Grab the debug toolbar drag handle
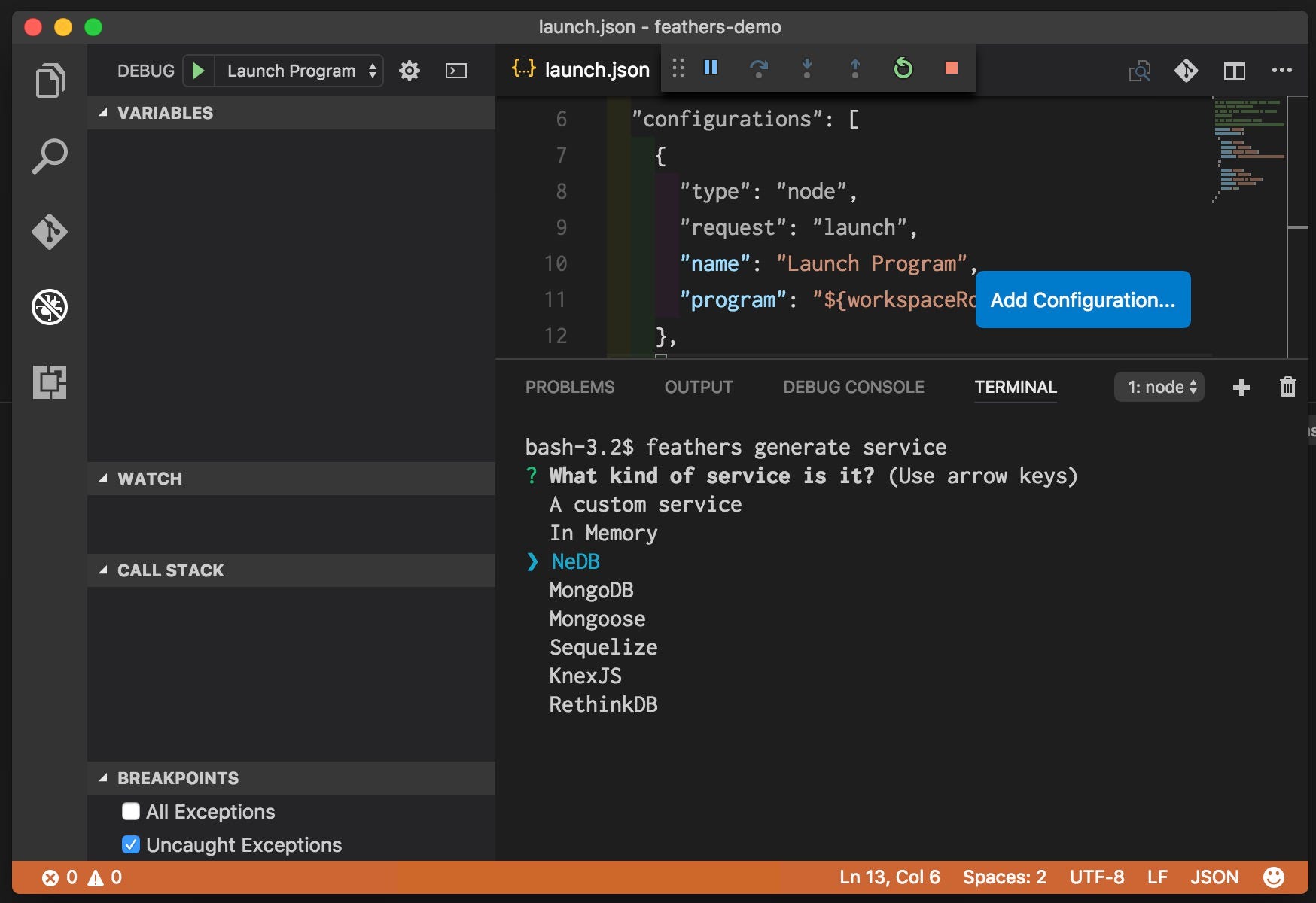The width and height of the screenshot is (1316, 903). (x=678, y=68)
